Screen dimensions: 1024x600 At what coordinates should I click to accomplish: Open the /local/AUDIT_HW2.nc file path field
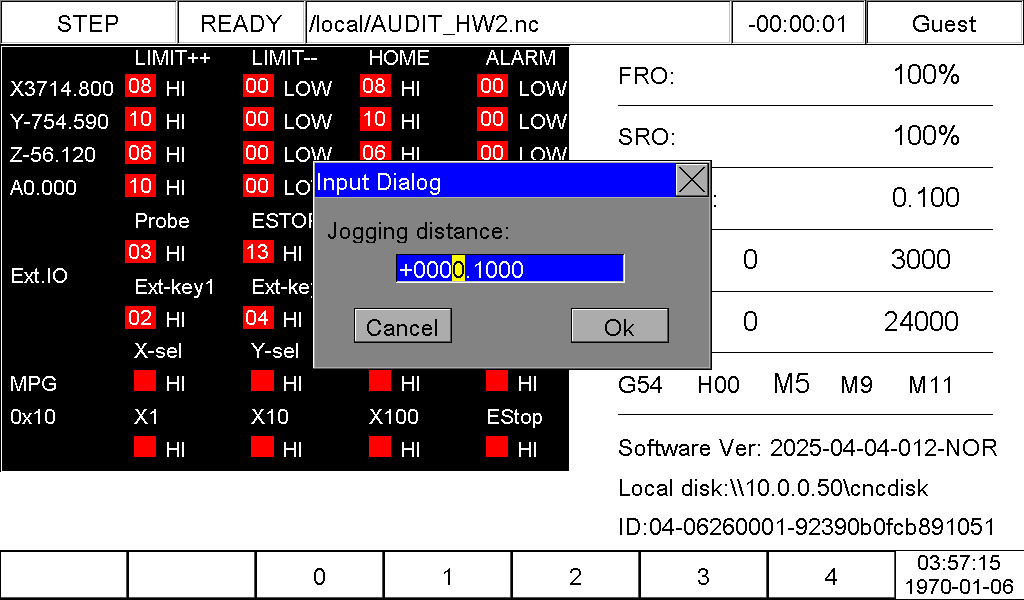click(x=518, y=24)
